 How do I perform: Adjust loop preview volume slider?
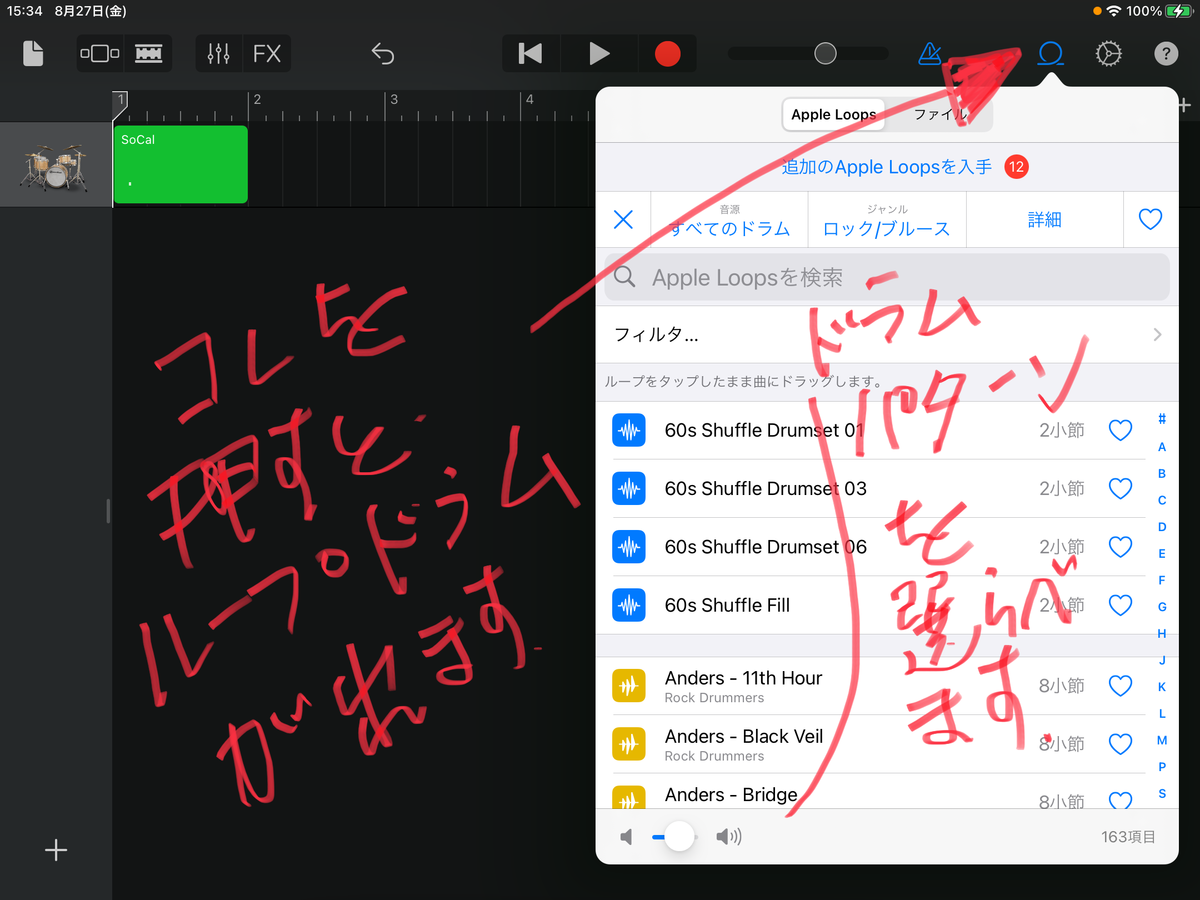(x=679, y=836)
